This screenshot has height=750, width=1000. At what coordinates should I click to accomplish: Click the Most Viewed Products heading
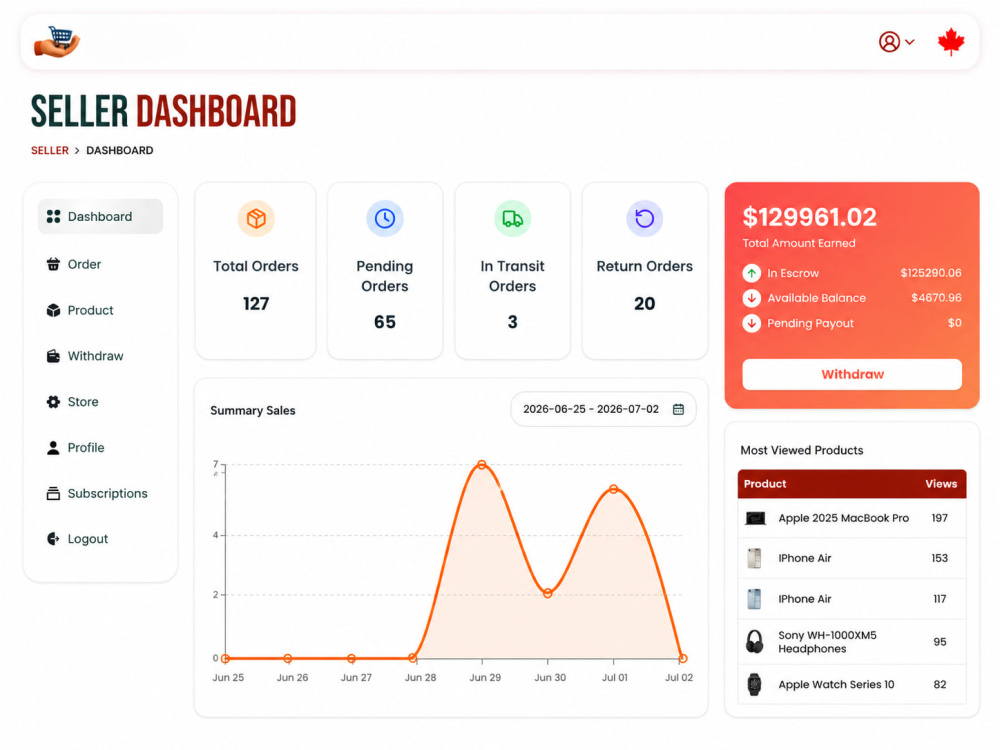pyautogui.click(x=802, y=450)
